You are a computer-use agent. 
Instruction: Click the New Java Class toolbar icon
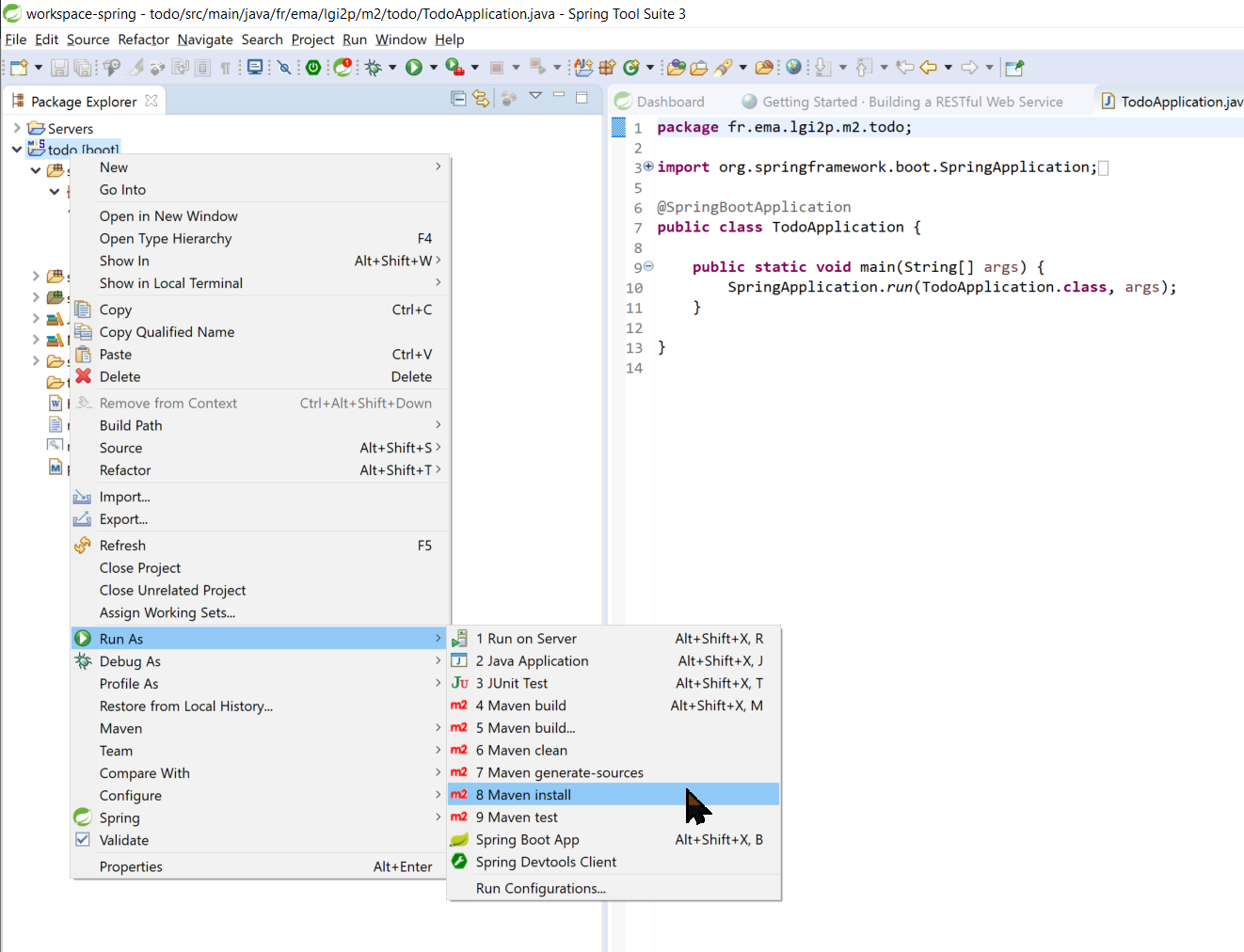pyautogui.click(x=631, y=68)
